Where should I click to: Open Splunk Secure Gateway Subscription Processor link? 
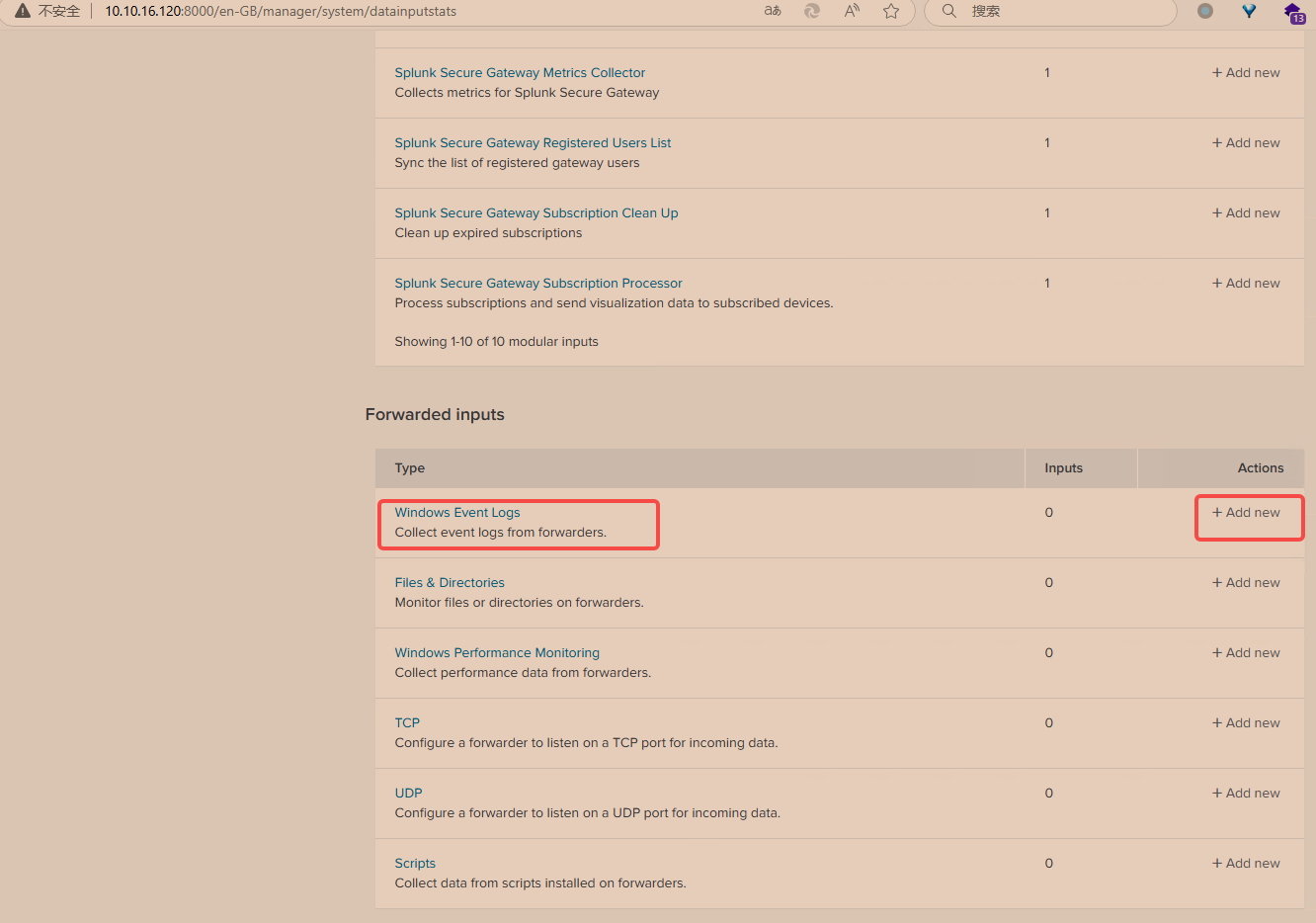538,284
